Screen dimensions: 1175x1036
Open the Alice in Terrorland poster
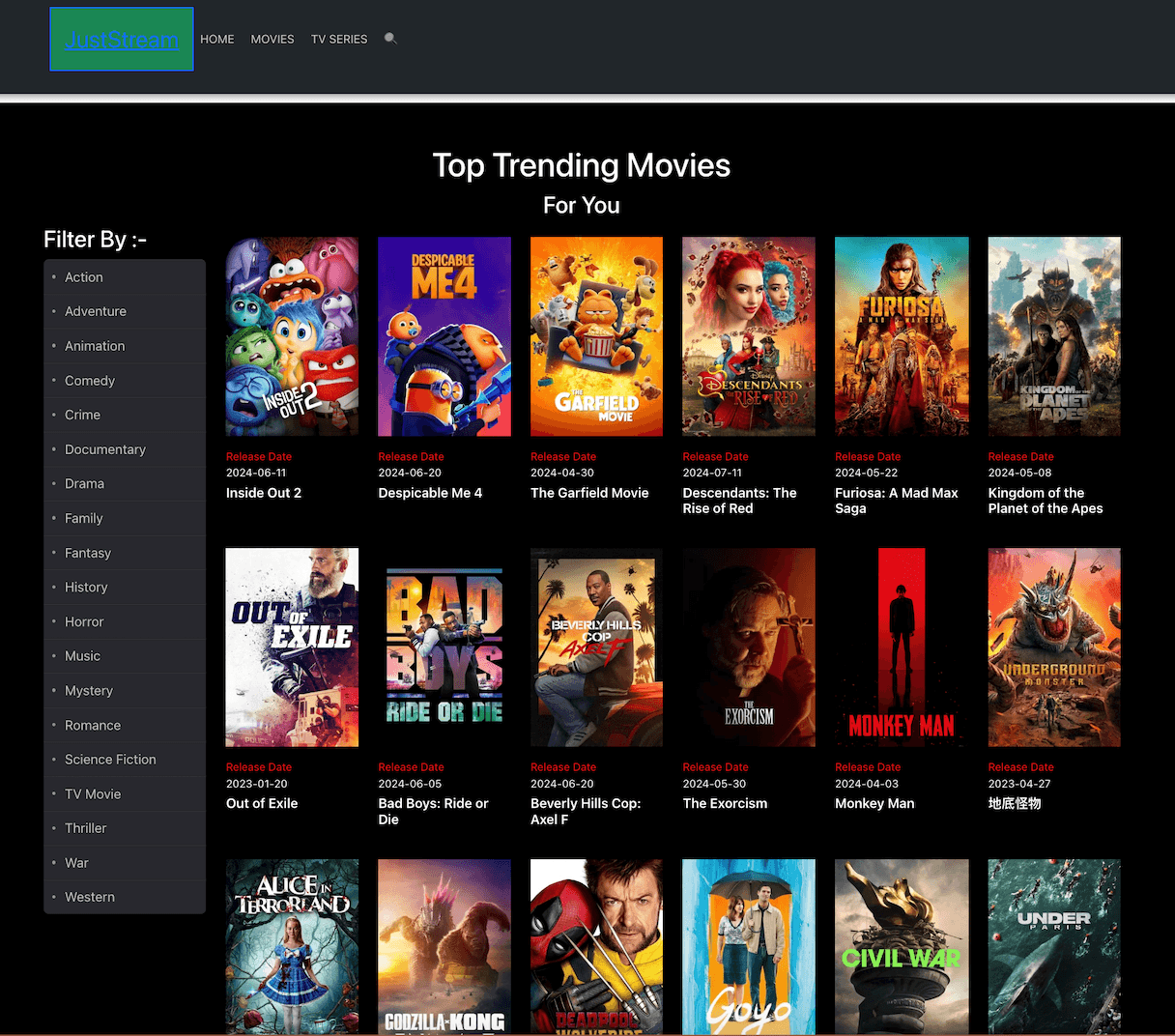(x=292, y=947)
